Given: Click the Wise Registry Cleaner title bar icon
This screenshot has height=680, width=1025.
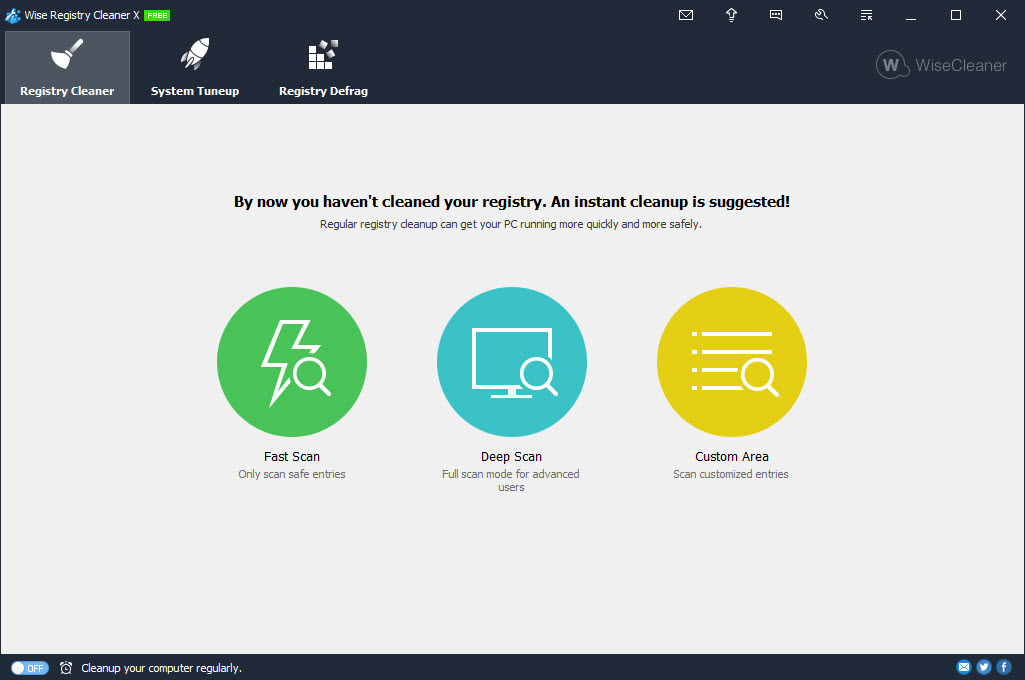Looking at the screenshot, I should pos(12,15).
